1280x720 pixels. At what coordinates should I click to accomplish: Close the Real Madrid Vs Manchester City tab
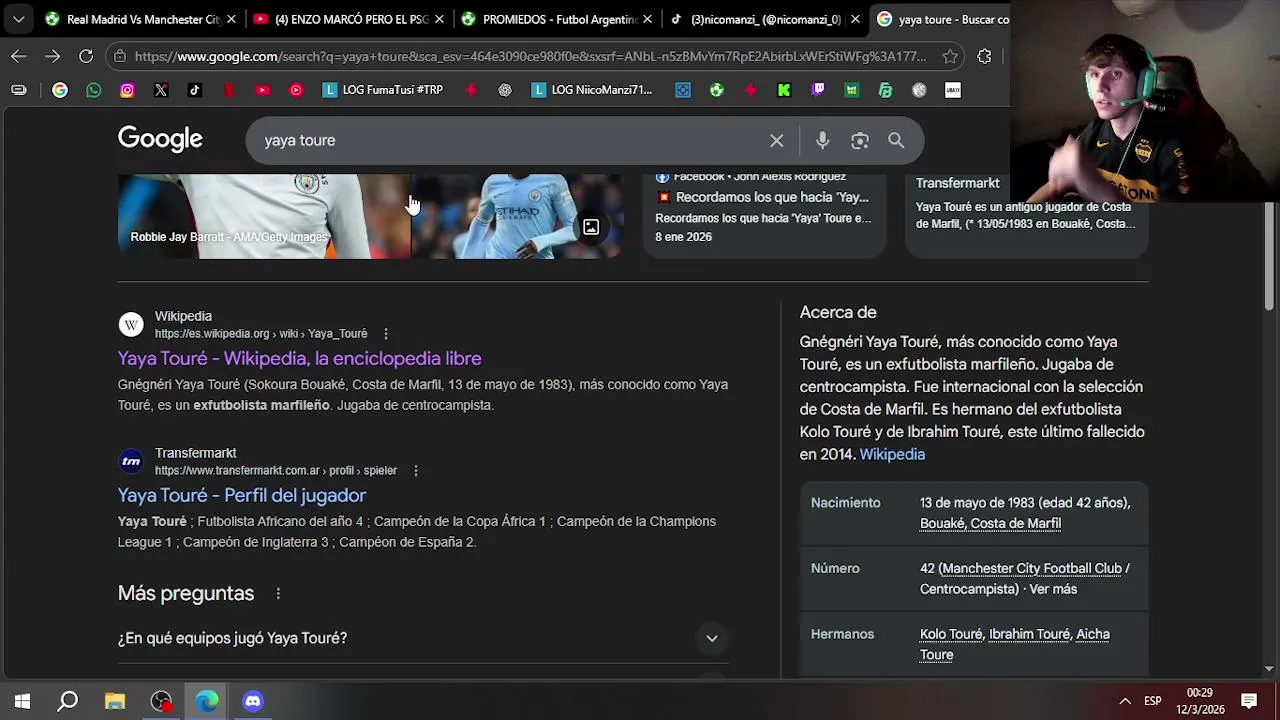click(231, 19)
